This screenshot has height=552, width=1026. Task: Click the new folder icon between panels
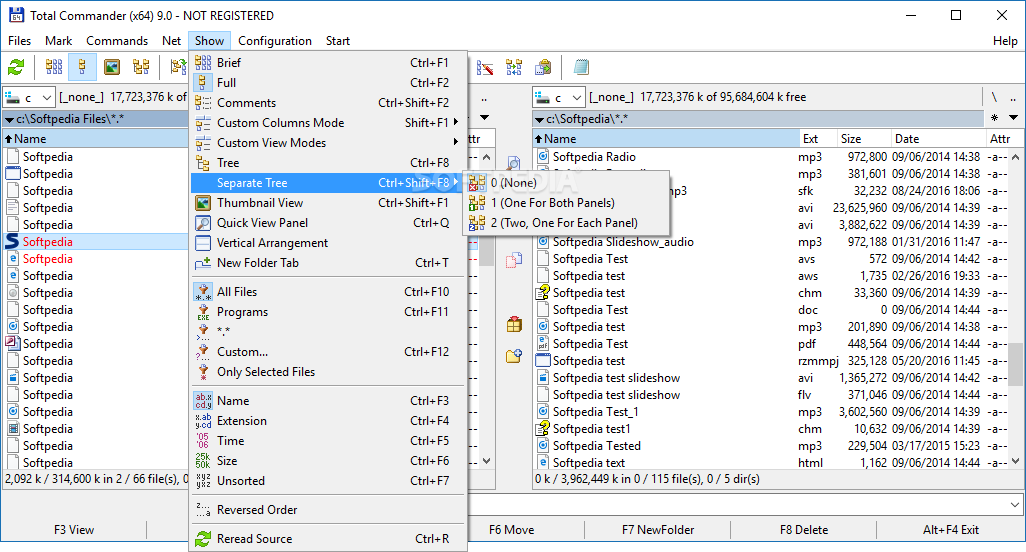point(514,356)
